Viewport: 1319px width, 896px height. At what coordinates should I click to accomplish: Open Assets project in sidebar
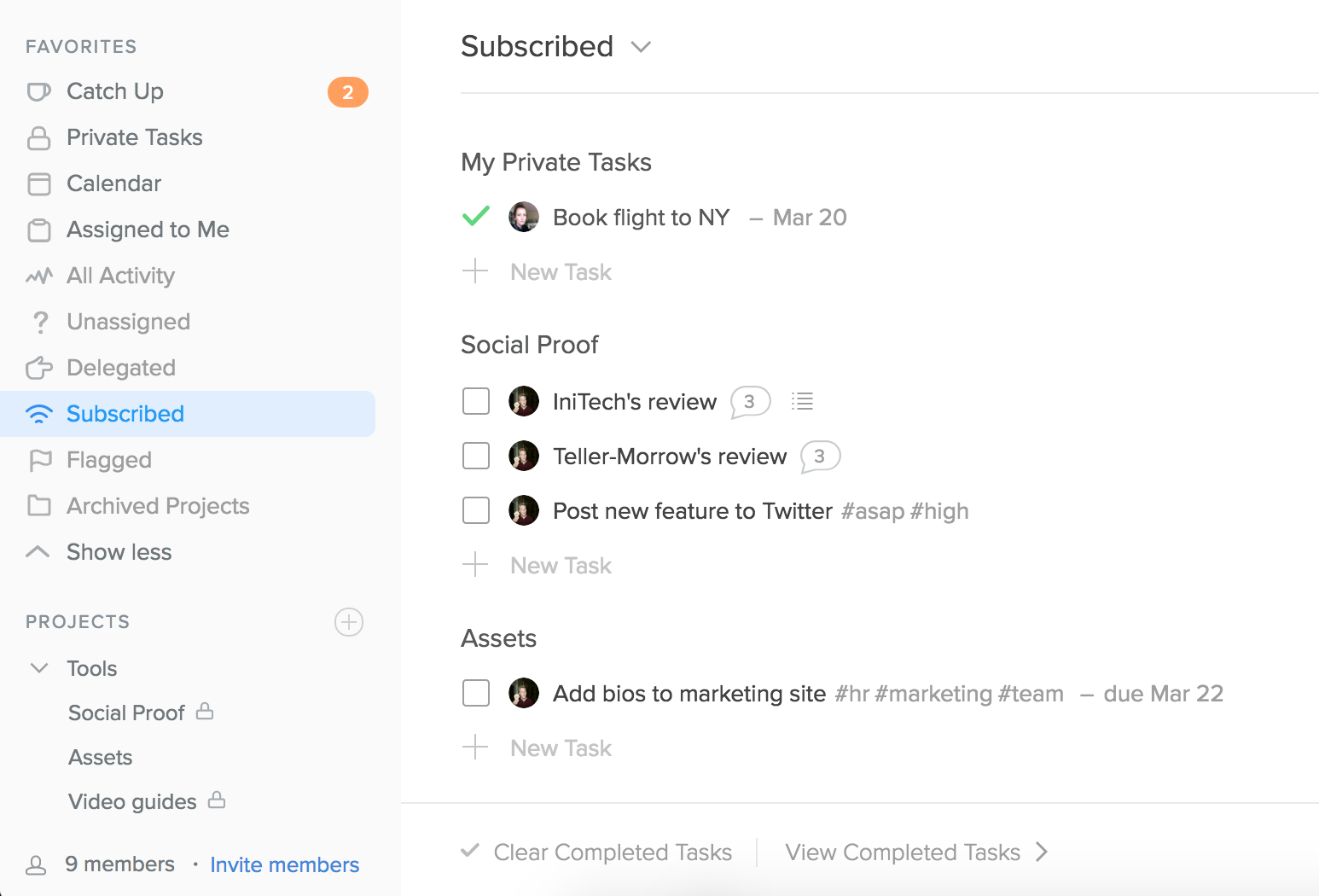(x=101, y=757)
